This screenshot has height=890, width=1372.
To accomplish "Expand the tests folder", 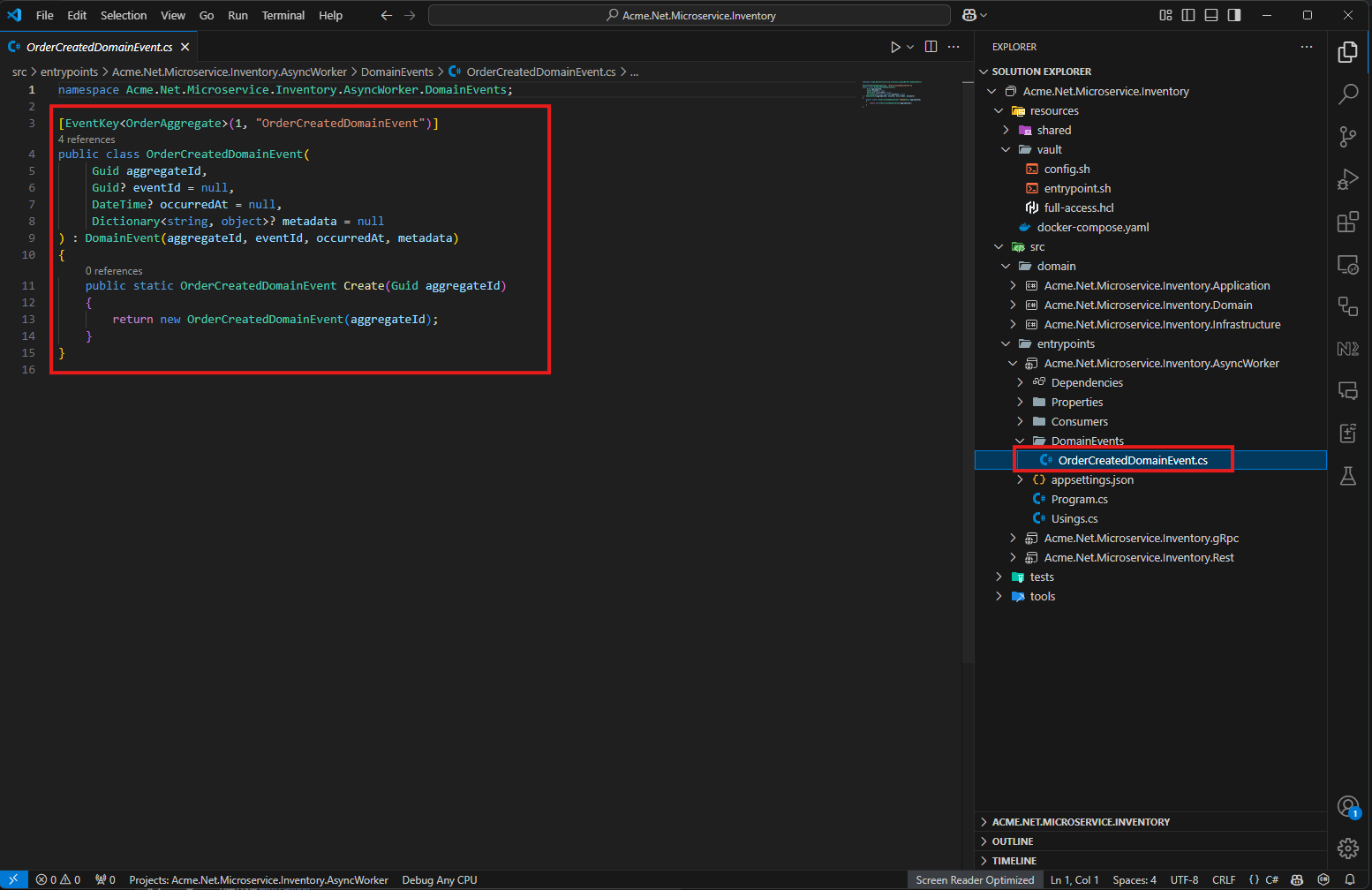I will tap(999, 577).
